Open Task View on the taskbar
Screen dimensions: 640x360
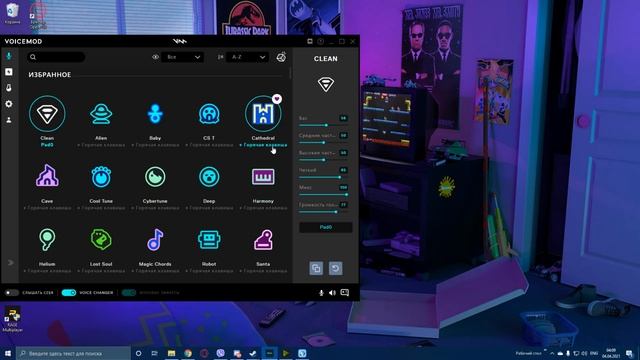click(155, 353)
